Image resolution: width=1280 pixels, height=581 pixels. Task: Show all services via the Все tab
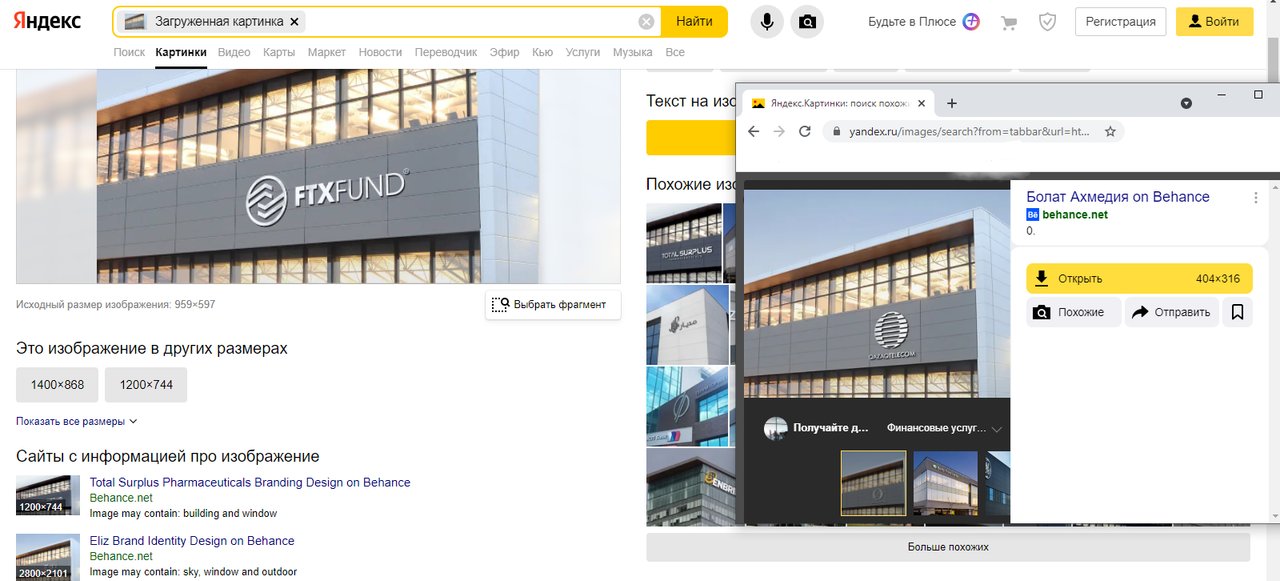(675, 52)
